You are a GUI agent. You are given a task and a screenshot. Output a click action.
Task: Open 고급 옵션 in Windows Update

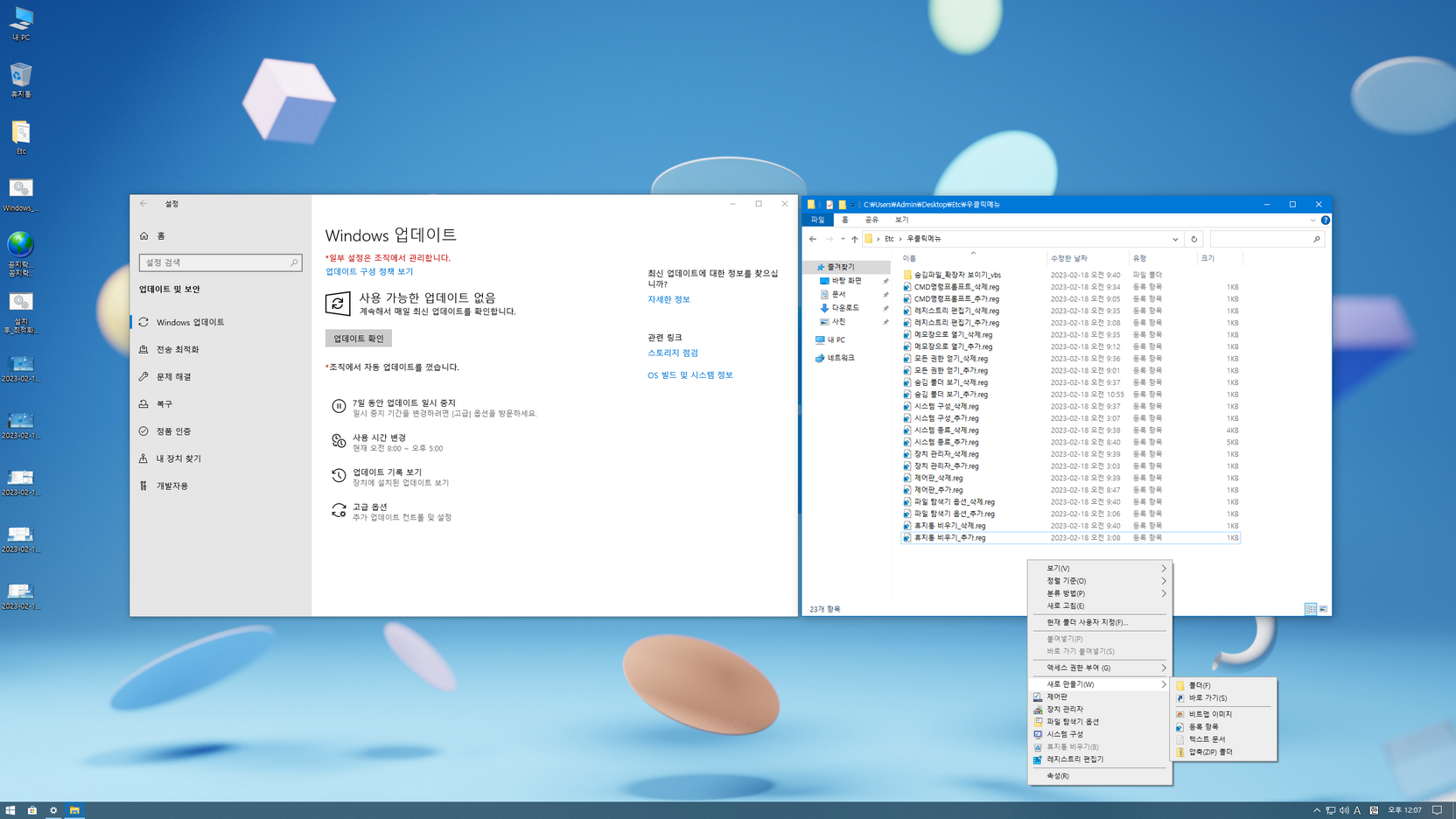(391, 512)
